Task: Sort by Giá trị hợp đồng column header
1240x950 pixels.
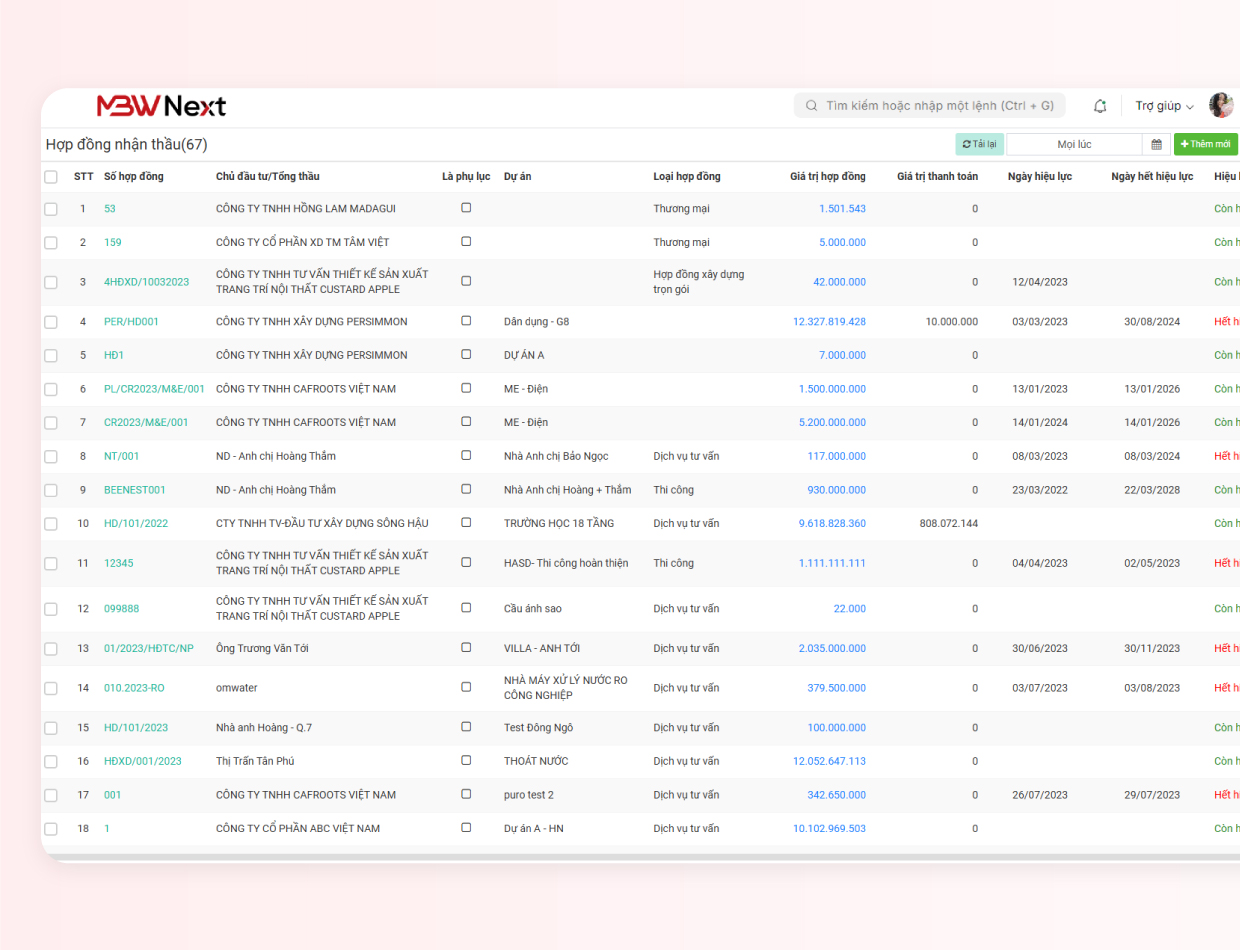Action: [827, 177]
